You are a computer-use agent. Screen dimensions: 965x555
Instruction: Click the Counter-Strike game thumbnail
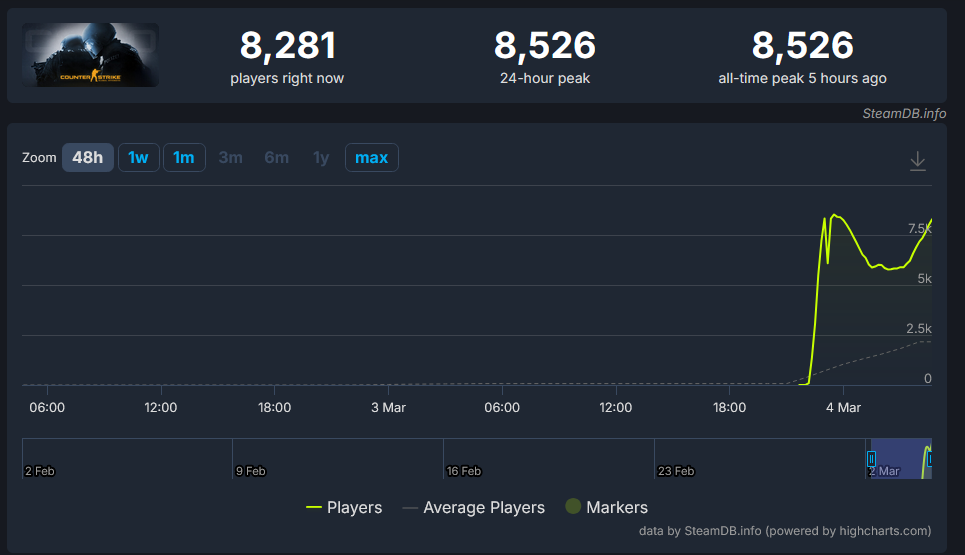point(91,55)
